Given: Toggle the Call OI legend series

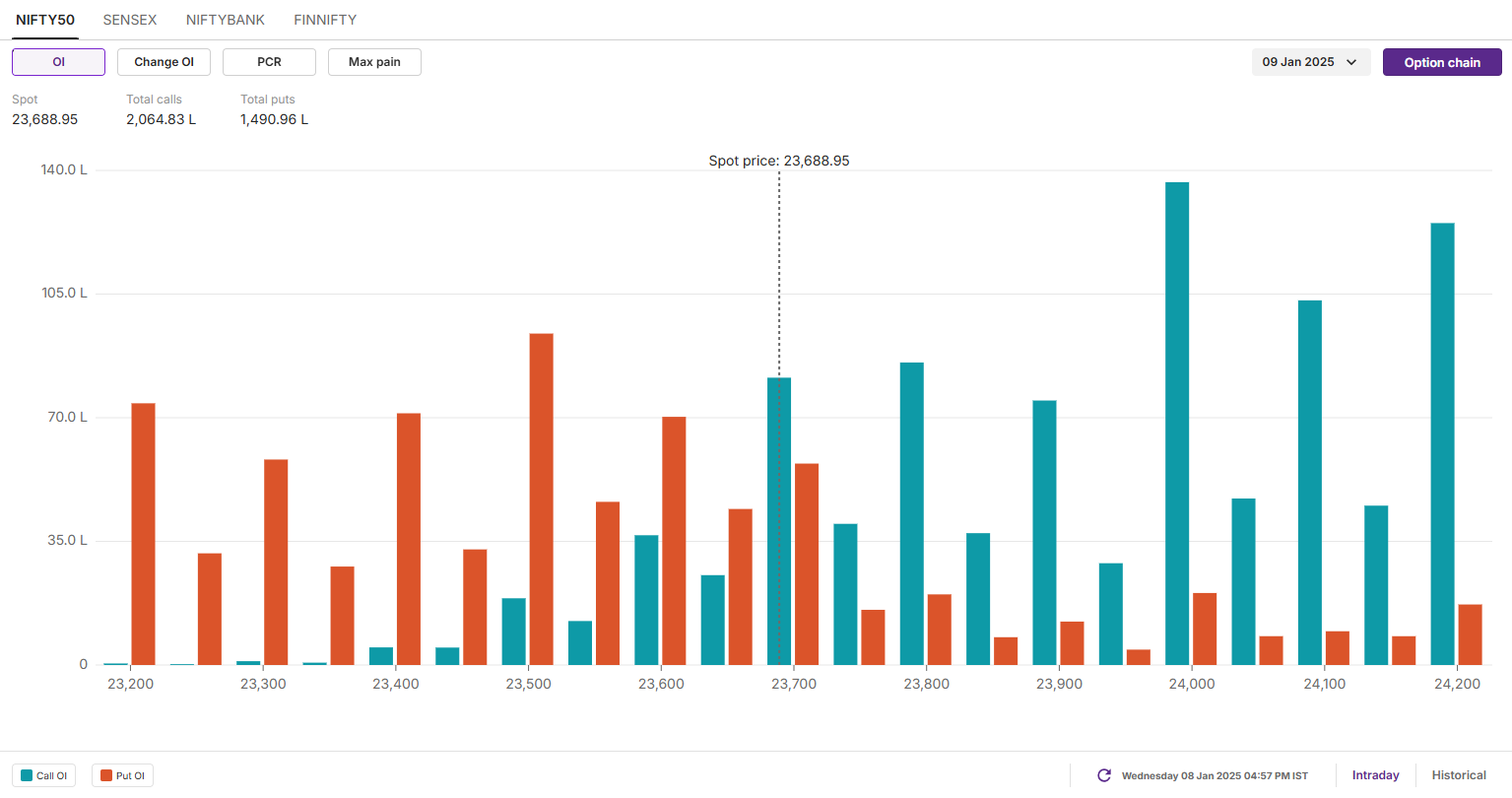Looking at the screenshot, I should tap(43, 775).
